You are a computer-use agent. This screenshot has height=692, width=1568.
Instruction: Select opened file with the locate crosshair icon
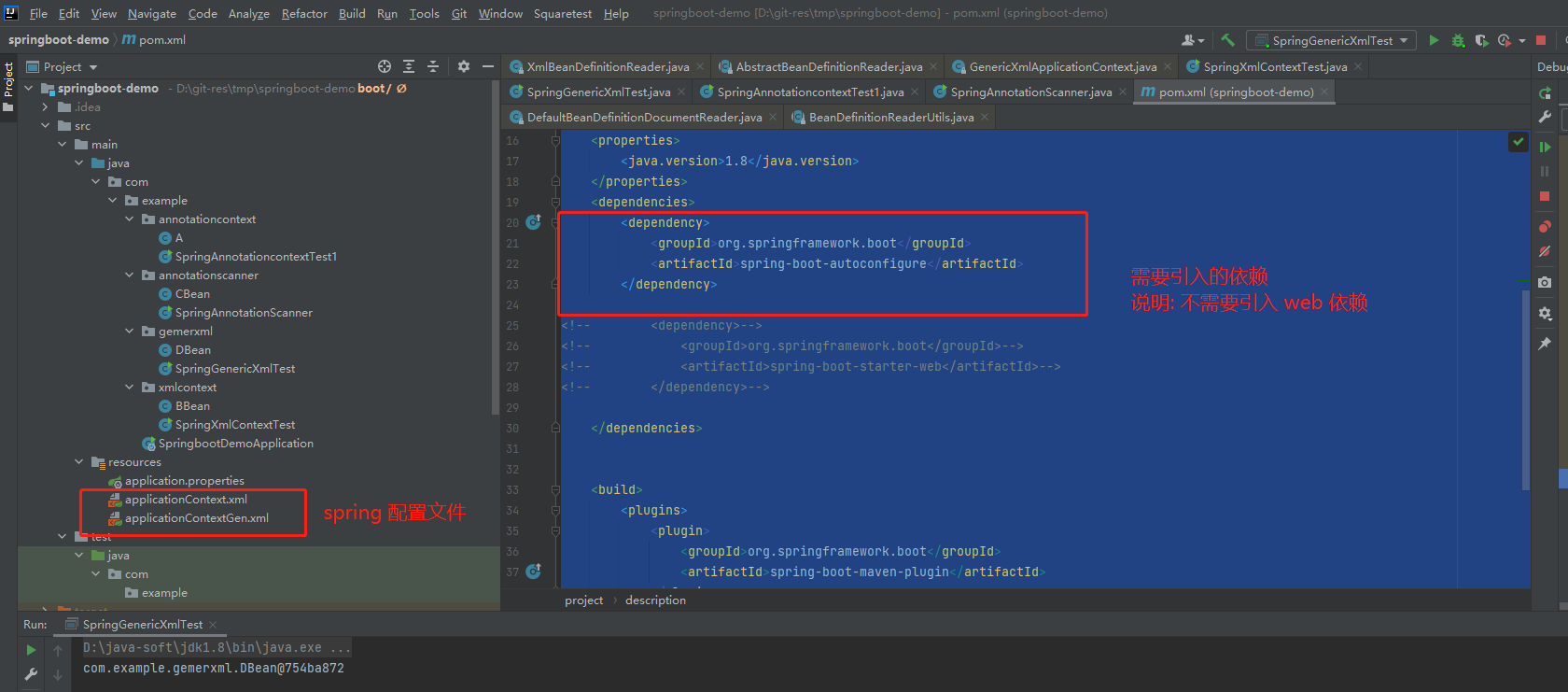(x=385, y=66)
